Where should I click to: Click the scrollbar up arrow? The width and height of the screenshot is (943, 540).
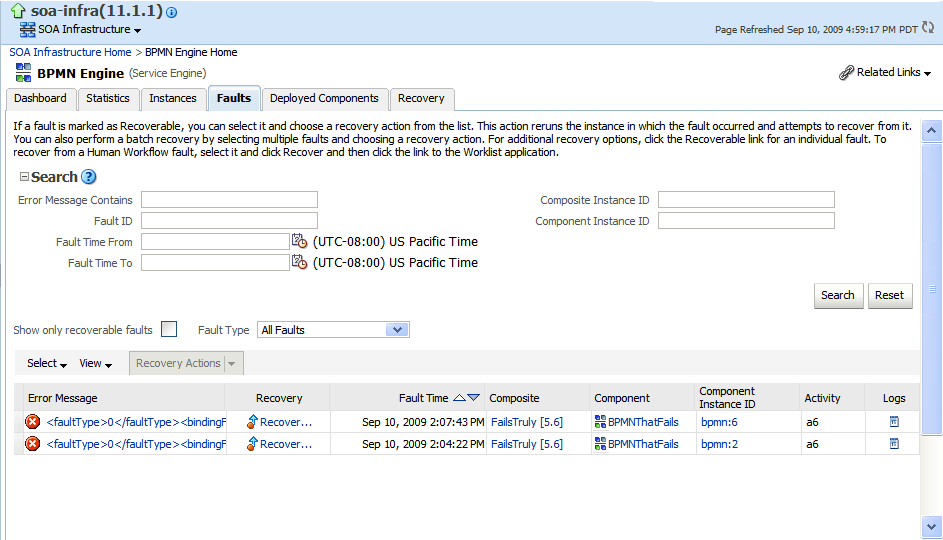click(x=932, y=130)
